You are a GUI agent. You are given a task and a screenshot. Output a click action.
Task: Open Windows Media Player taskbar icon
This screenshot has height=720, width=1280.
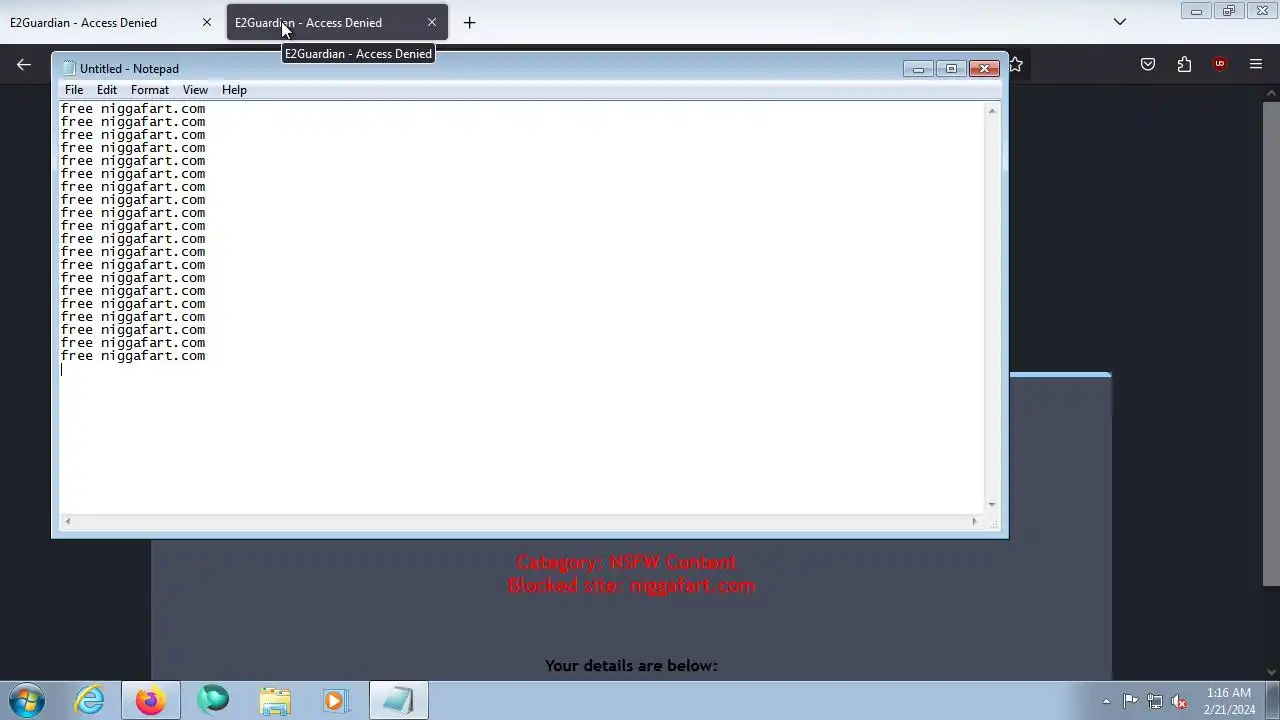(x=336, y=701)
